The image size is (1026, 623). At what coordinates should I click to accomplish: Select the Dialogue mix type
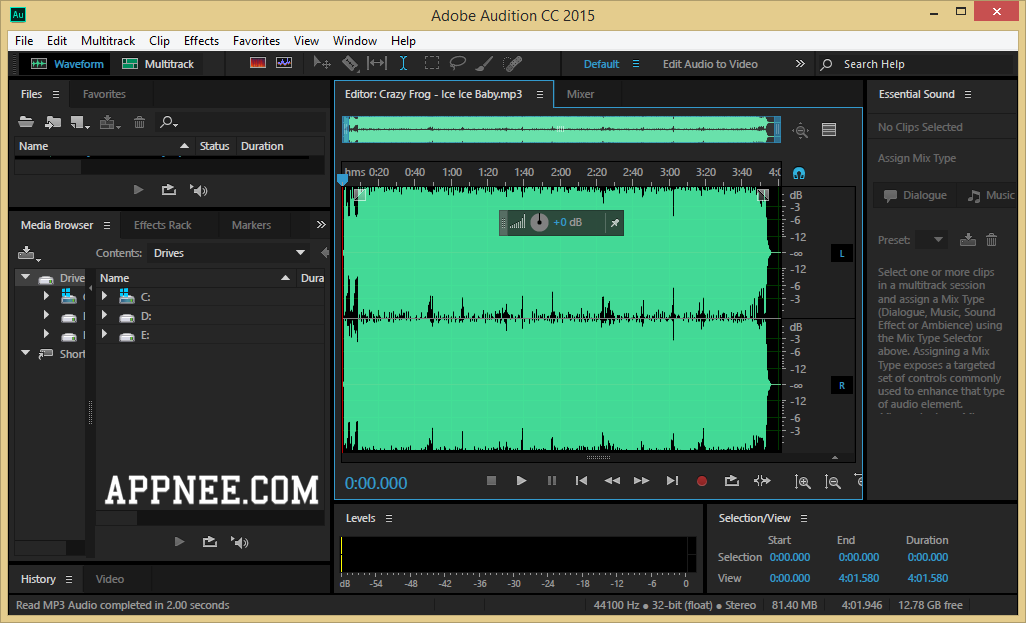(915, 195)
